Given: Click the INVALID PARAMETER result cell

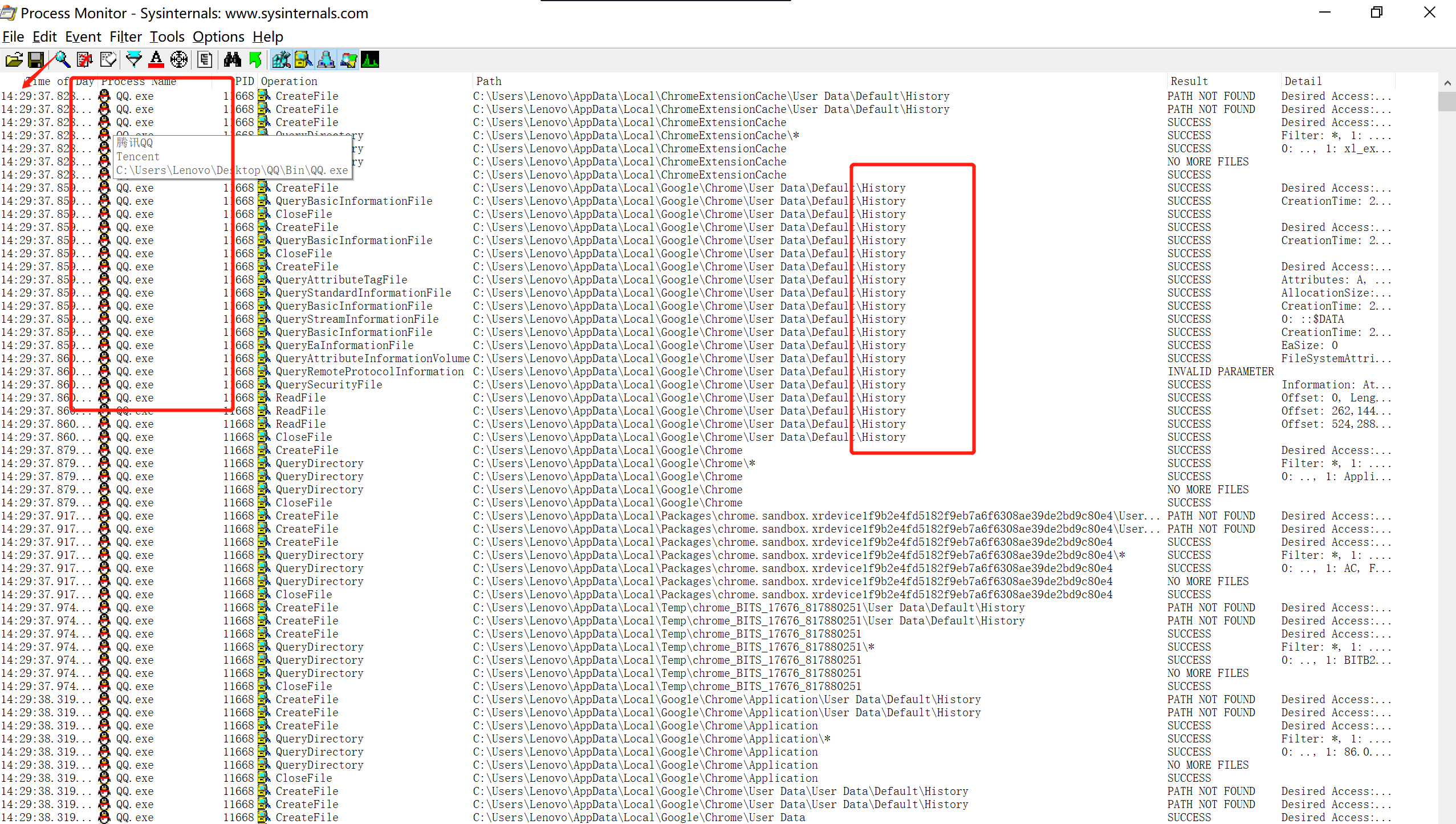Looking at the screenshot, I should click(1221, 372).
